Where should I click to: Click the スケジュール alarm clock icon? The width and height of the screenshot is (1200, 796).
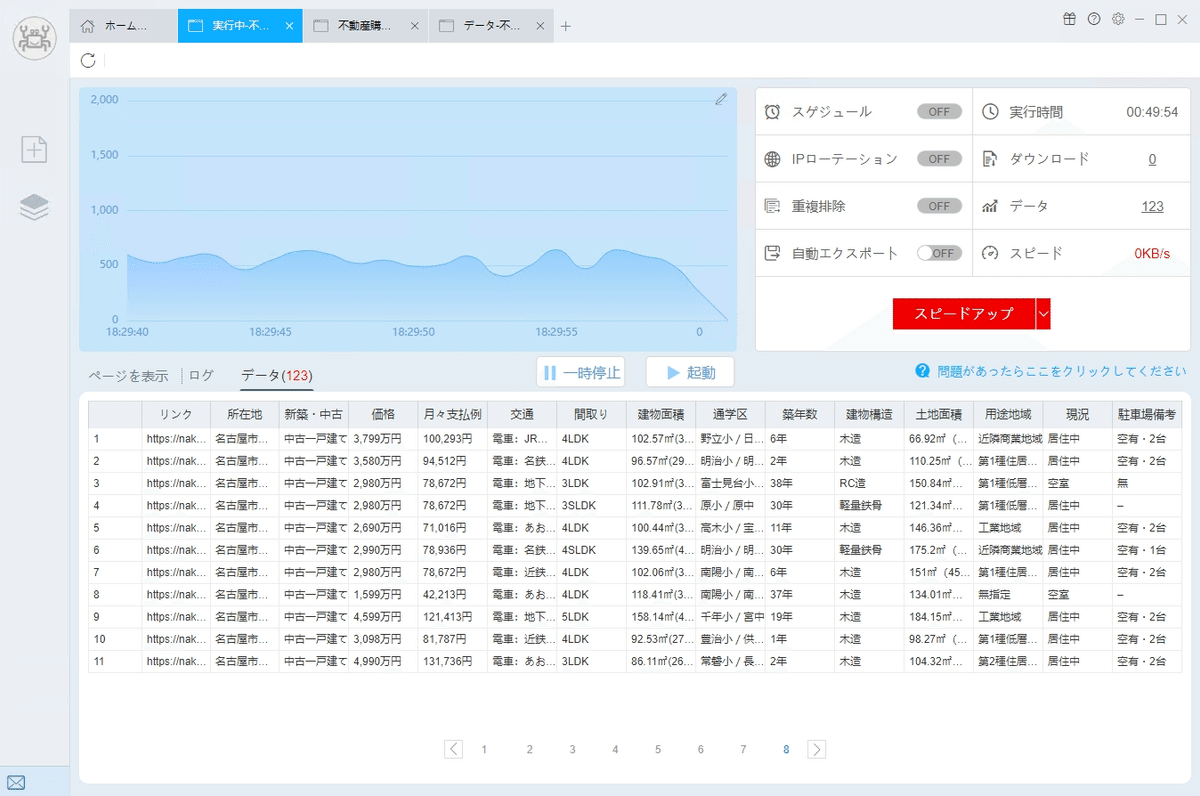click(772, 112)
